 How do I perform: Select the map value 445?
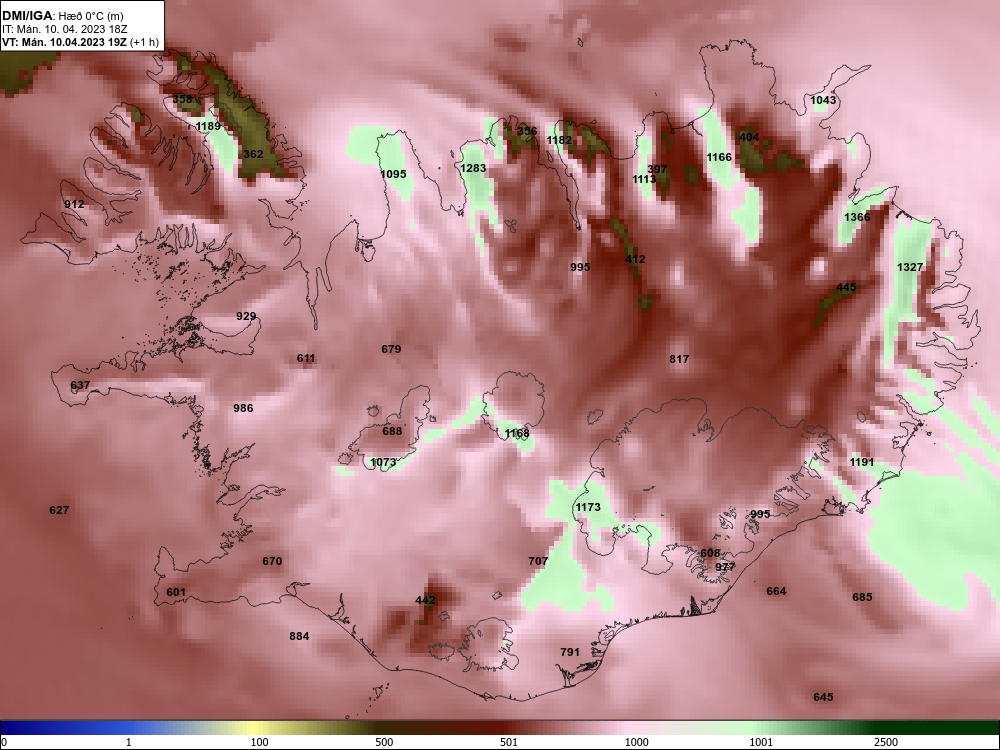coord(846,288)
